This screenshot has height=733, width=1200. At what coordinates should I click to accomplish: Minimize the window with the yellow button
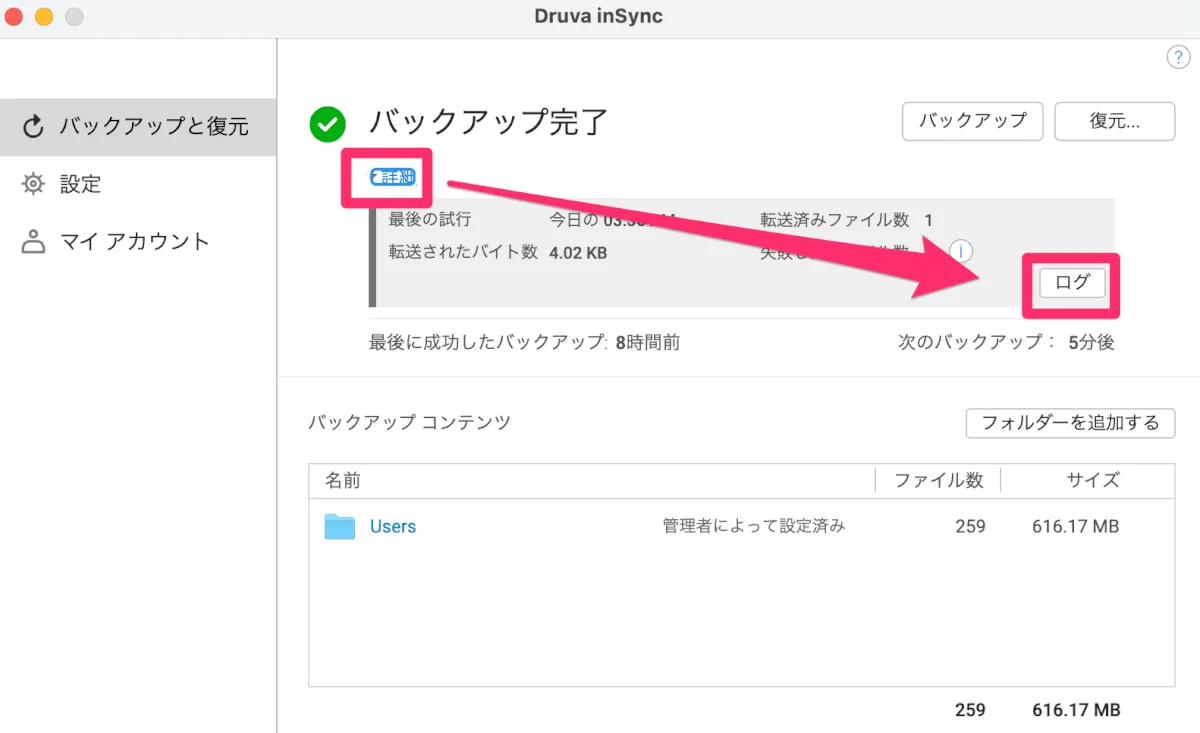pos(44,17)
